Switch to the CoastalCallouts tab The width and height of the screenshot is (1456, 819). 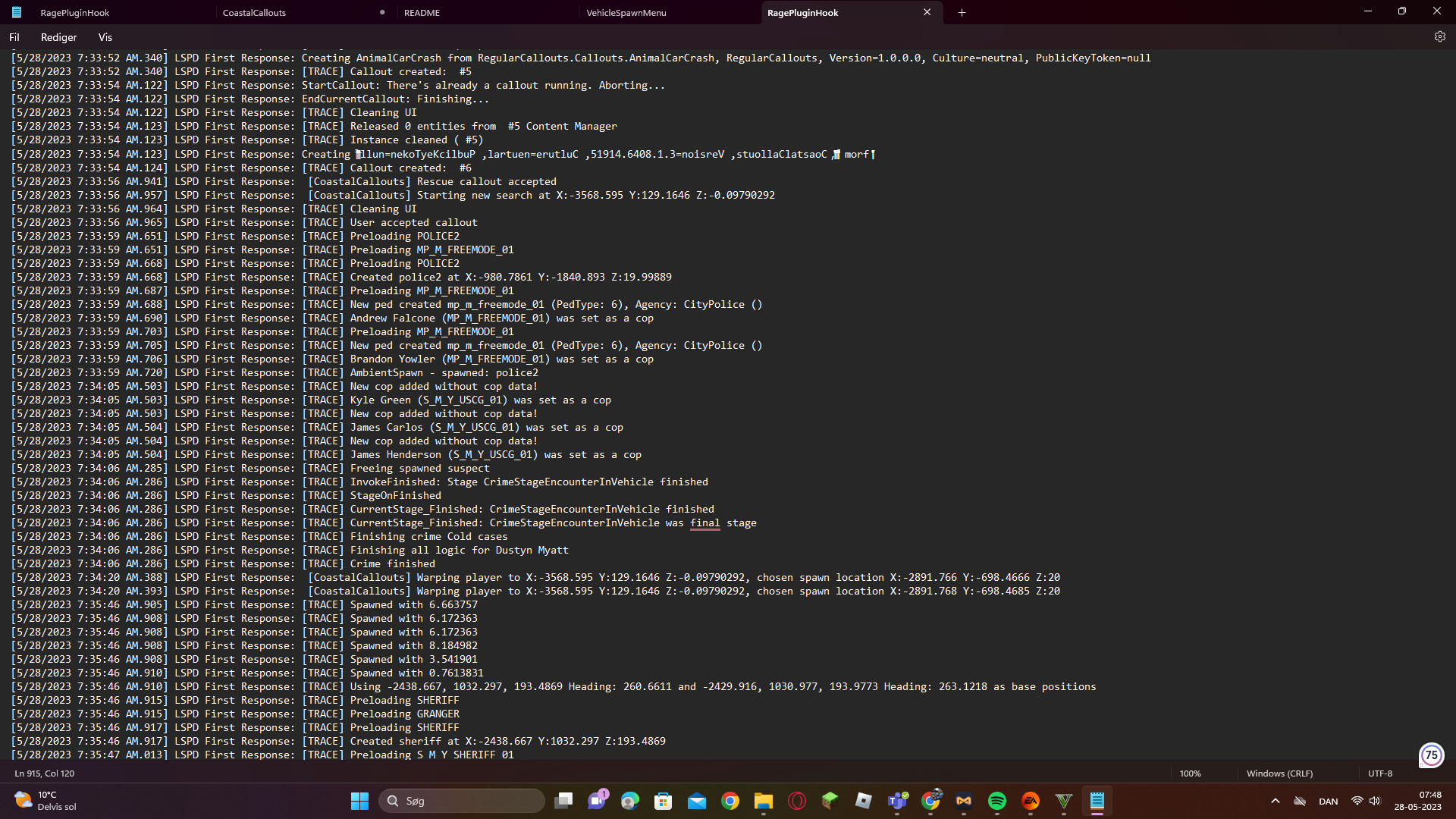255,13
